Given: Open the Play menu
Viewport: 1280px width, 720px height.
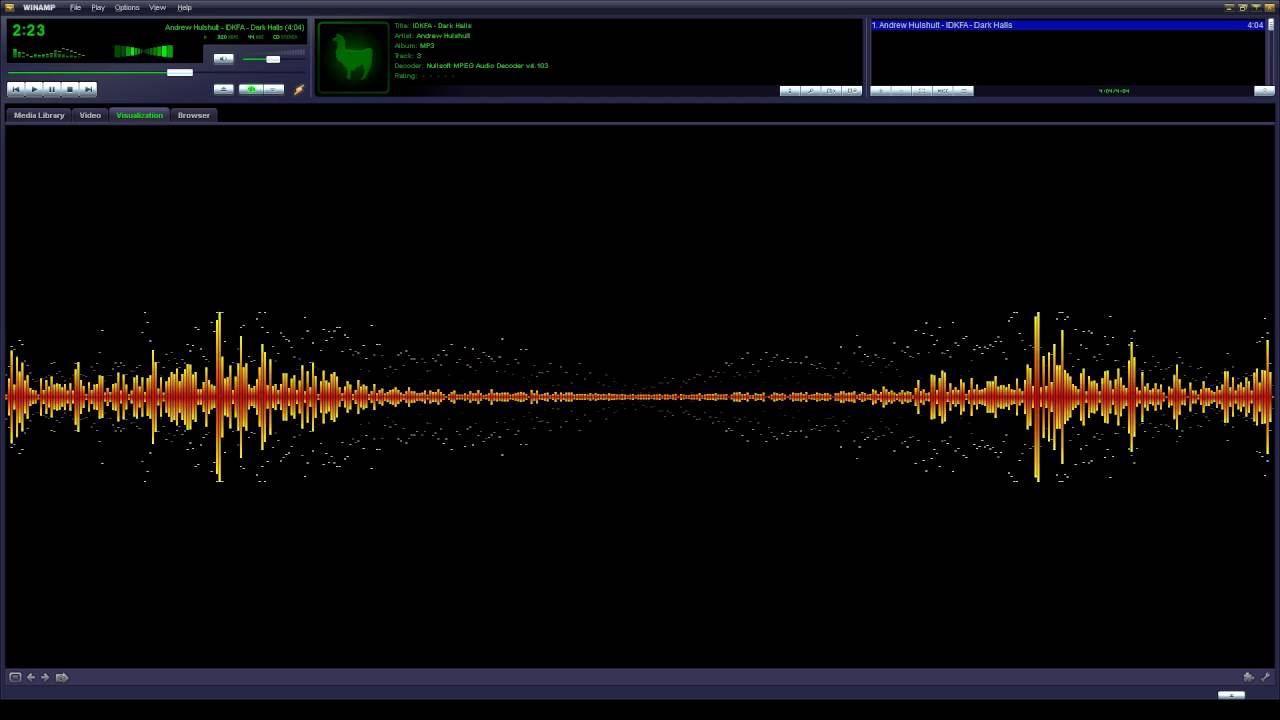Looking at the screenshot, I should 98,7.
